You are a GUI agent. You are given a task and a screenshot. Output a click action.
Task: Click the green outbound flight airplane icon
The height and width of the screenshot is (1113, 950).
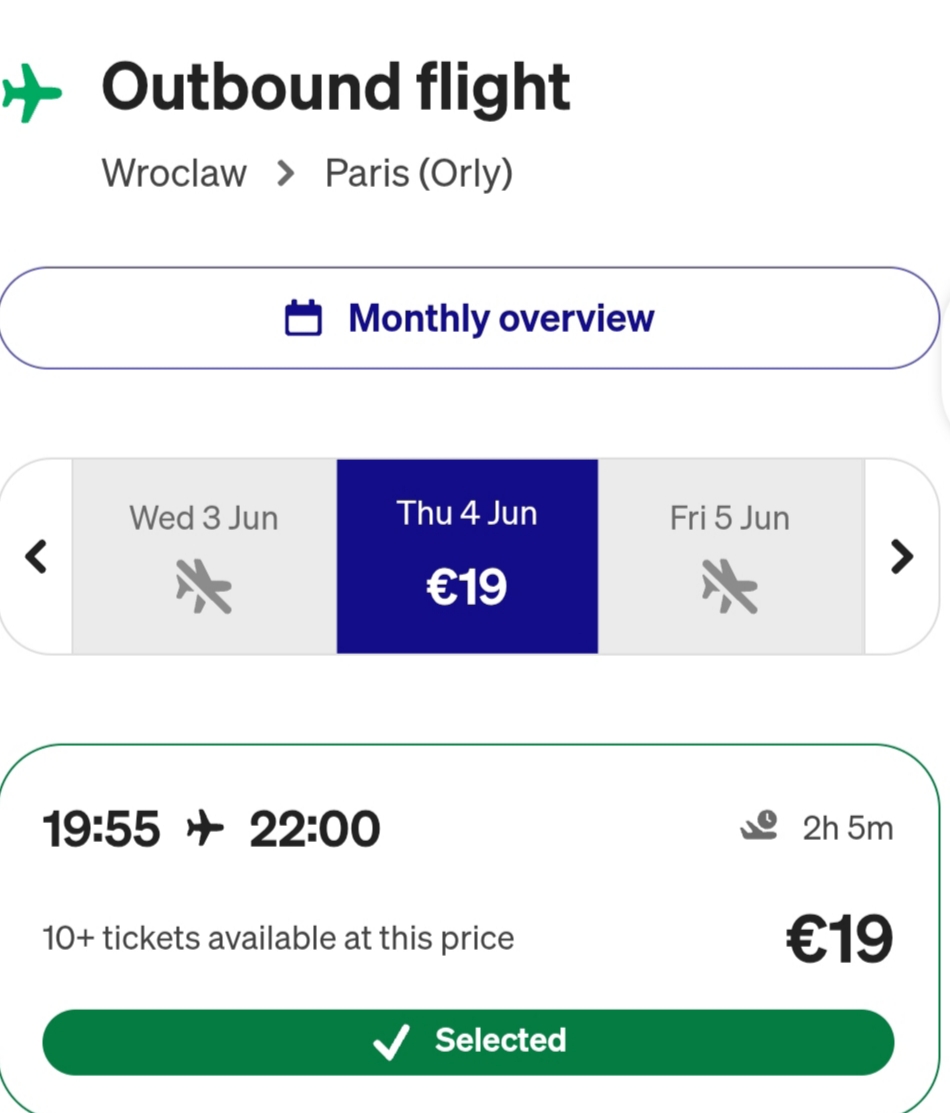pos(31,93)
